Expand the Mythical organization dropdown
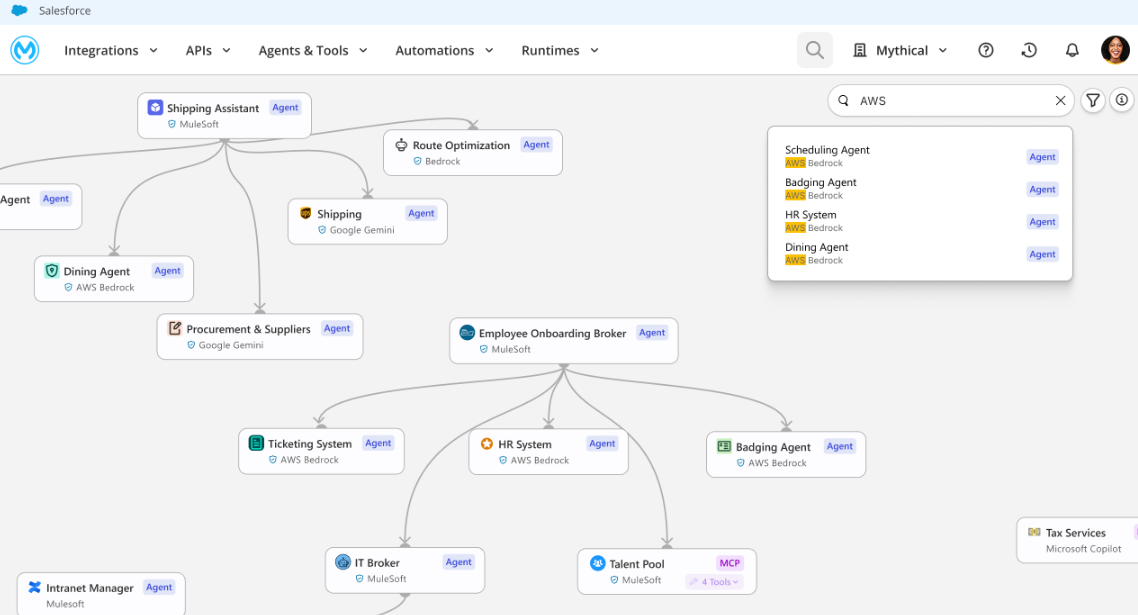Image resolution: width=1138 pixels, height=615 pixels. (x=900, y=50)
